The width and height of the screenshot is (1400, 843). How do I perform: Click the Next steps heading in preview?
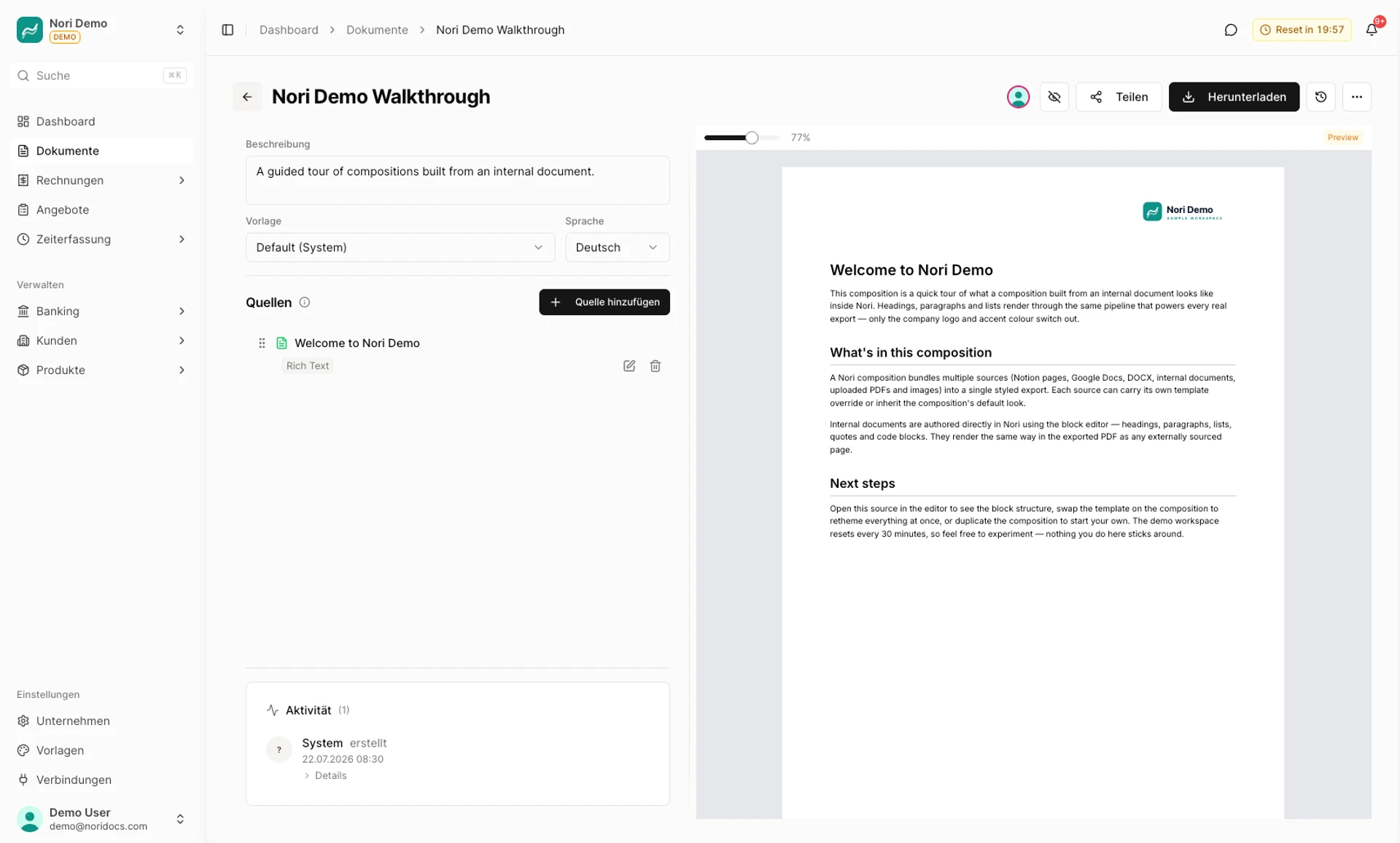click(862, 483)
